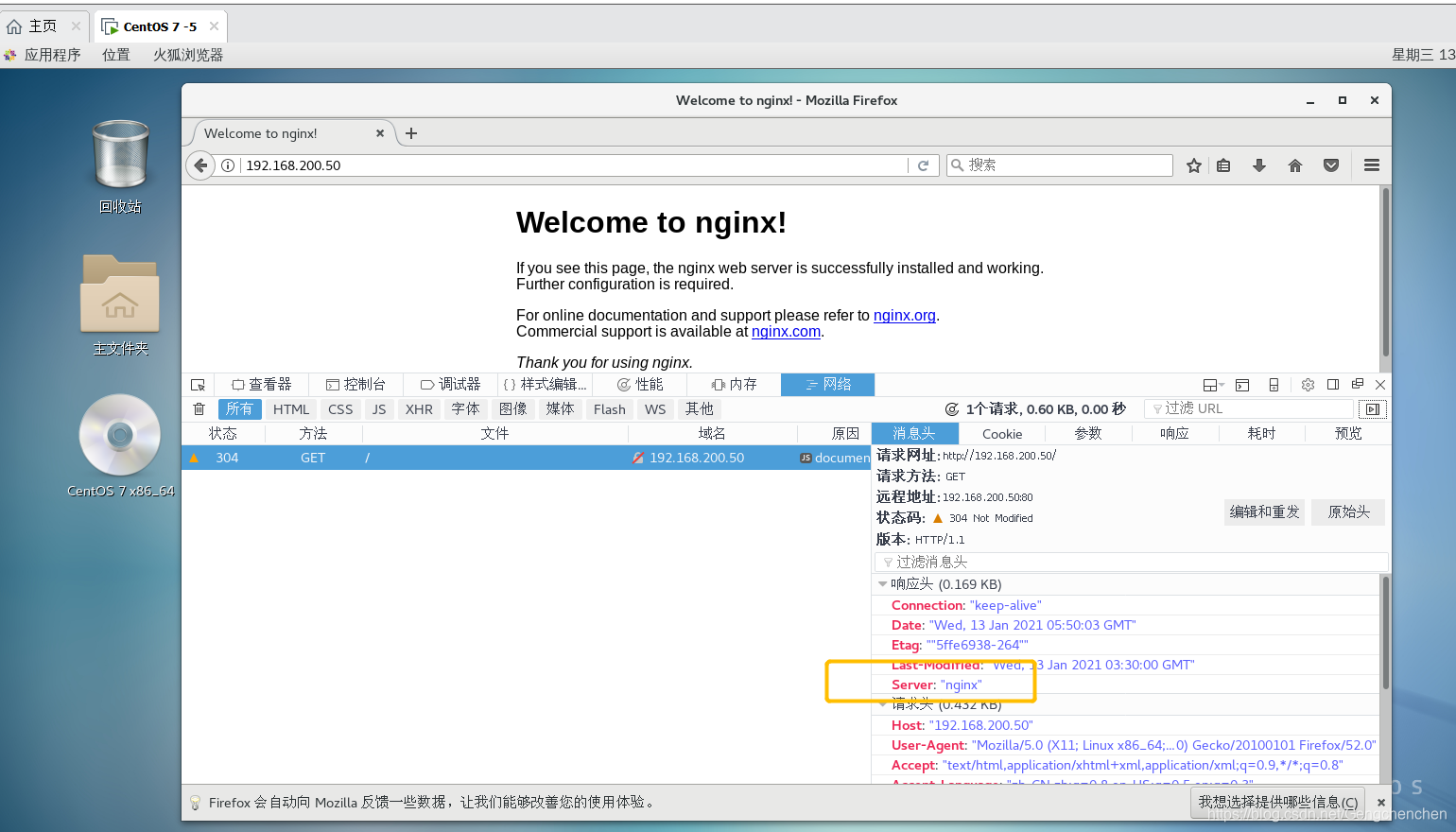Toggle split console icon in devtools
The height and width of the screenshot is (832, 1456).
pos(1242,385)
